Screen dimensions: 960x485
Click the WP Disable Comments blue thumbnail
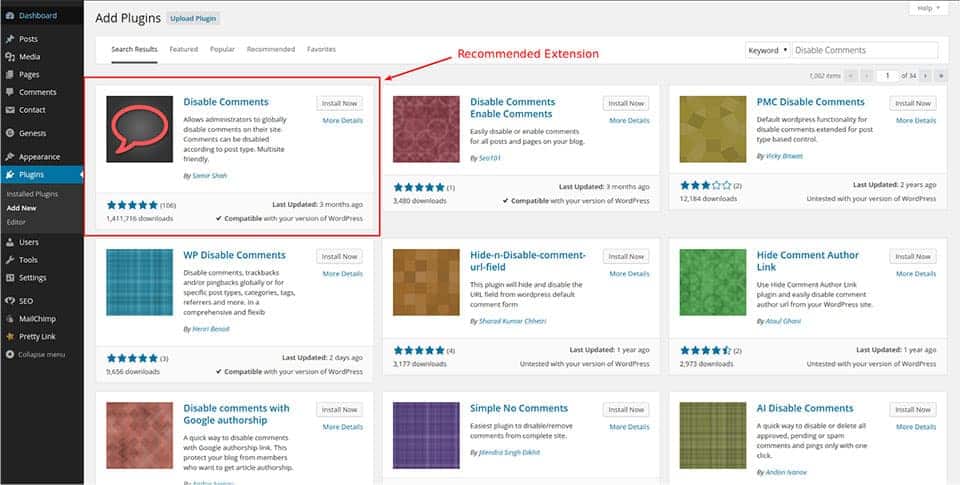(140, 282)
